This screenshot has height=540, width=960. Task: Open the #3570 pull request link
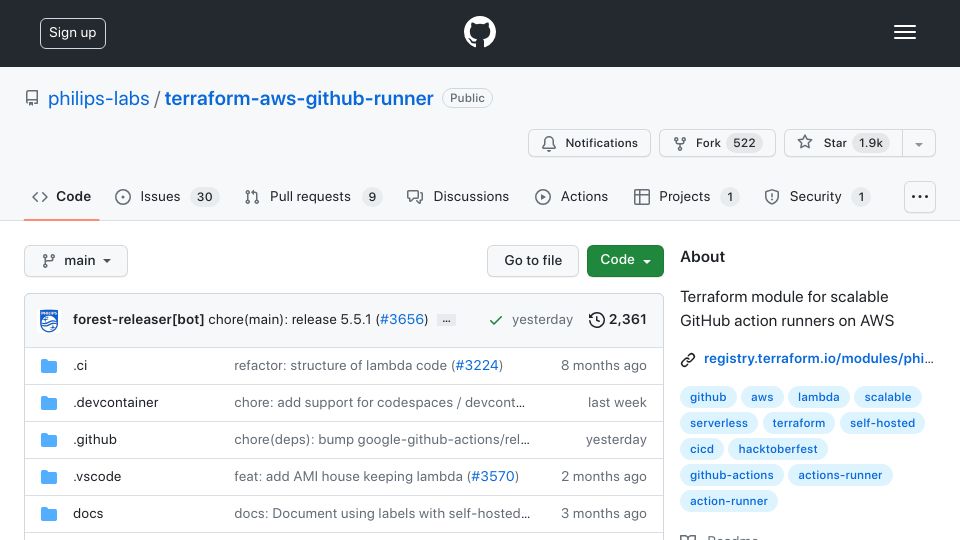pos(493,476)
